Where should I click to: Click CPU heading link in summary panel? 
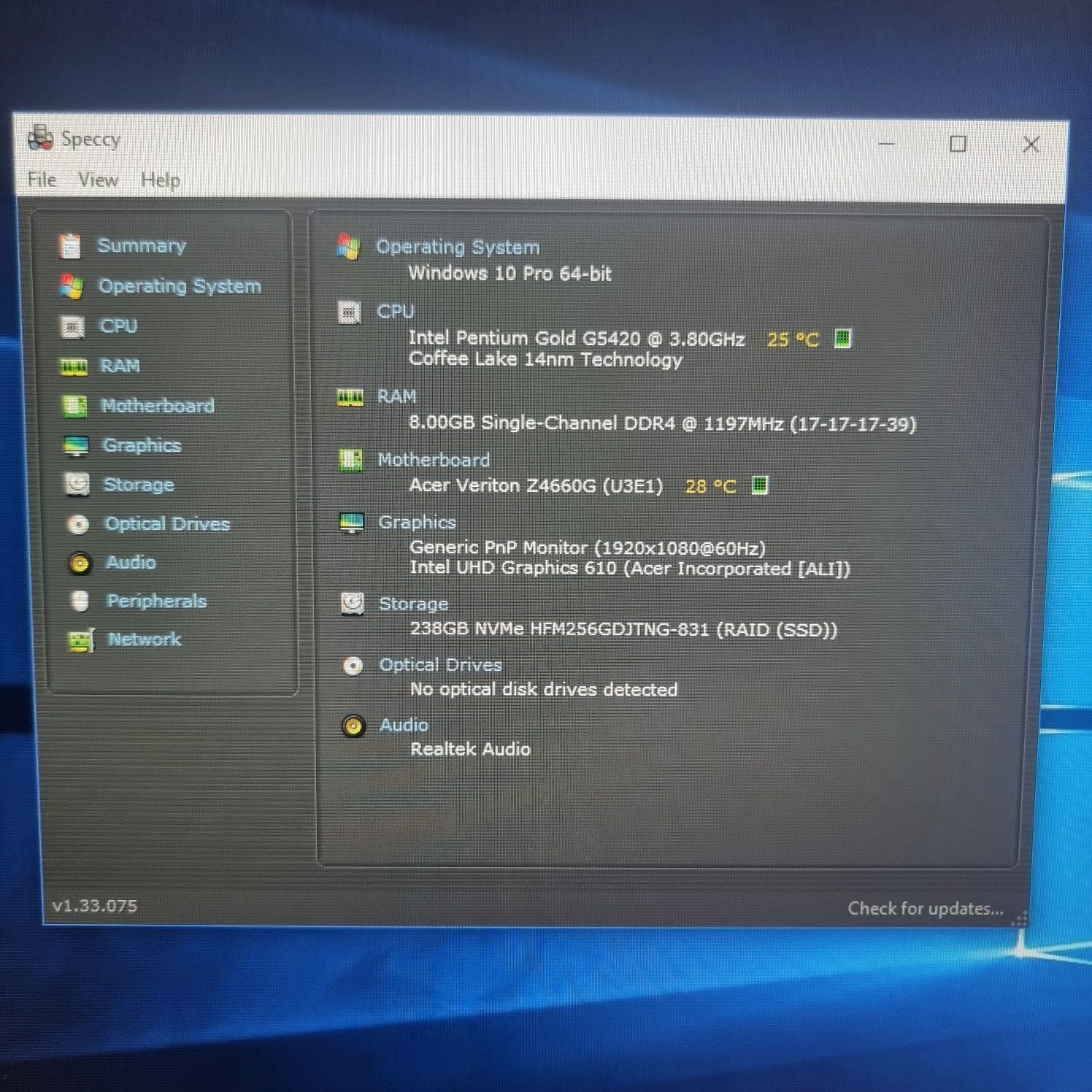tap(396, 312)
